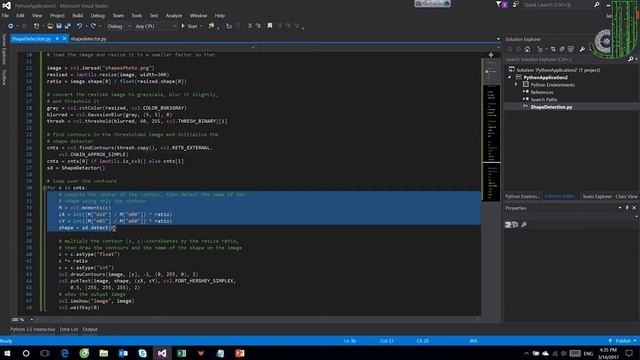
Task: Click the Start debugging button
Action: 190,26
